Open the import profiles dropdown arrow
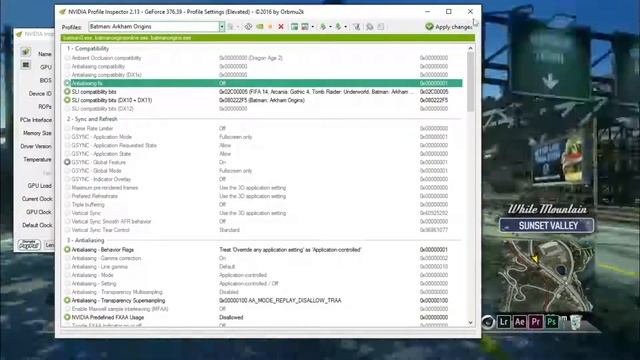Screen dimensions: 640x360 pos(346,27)
